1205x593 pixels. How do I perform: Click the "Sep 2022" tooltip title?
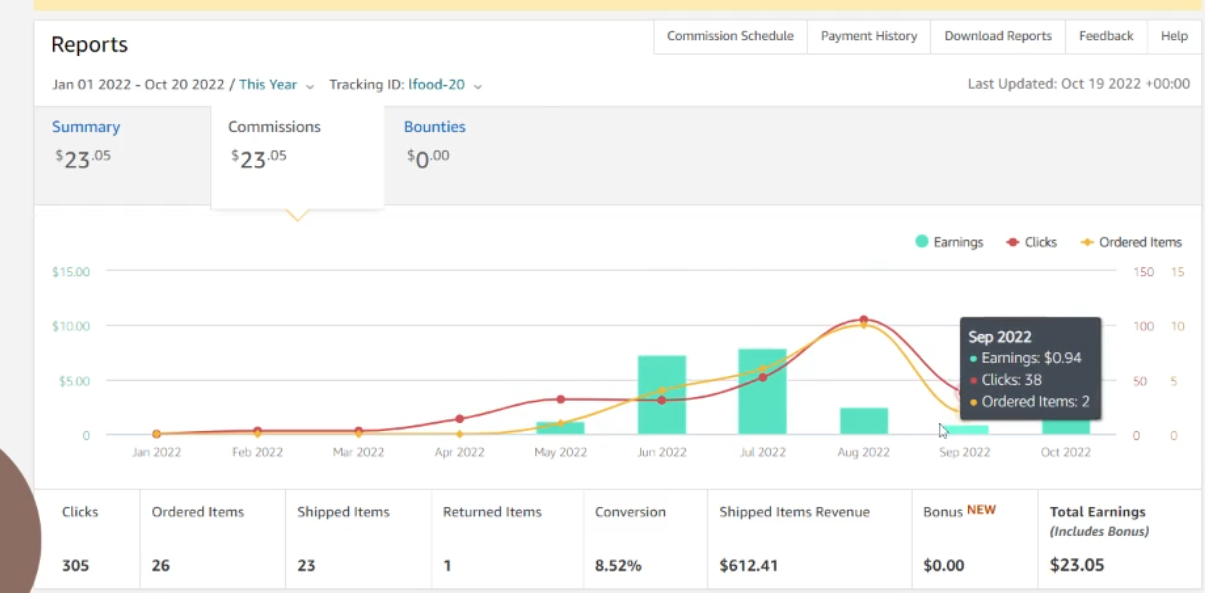click(x=999, y=337)
